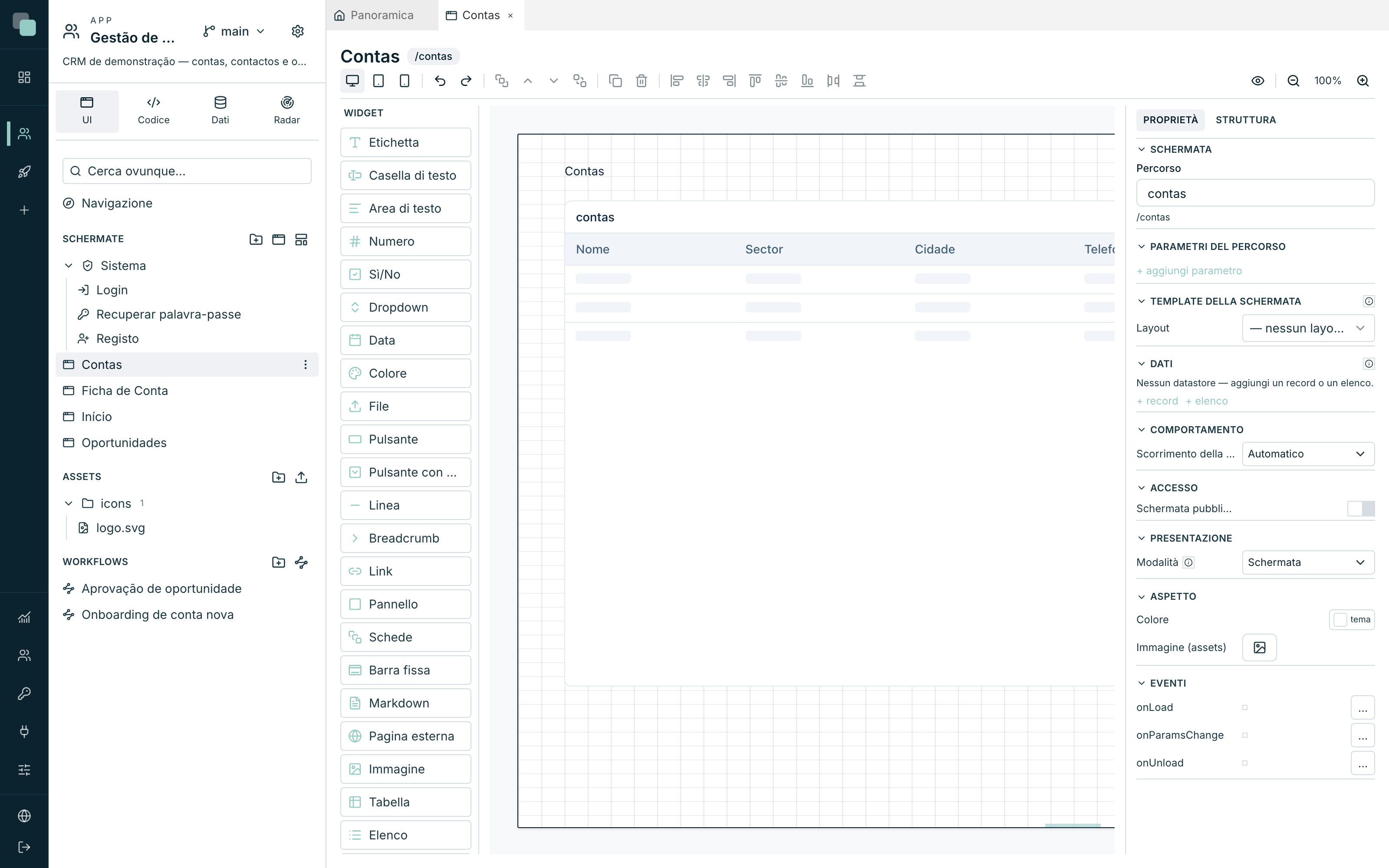Image resolution: width=1389 pixels, height=868 pixels.
Task: Open app settings gear
Action: (x=297, y=31)
